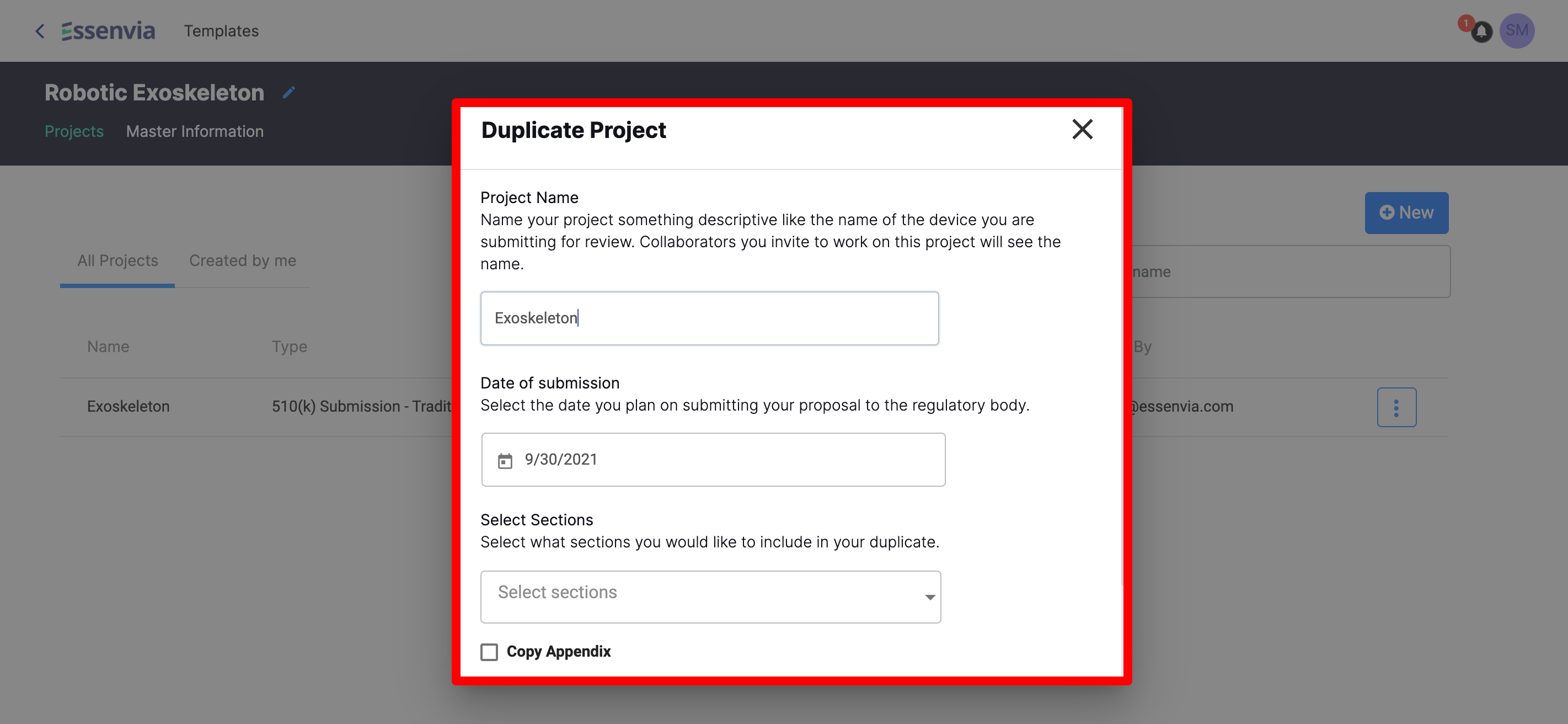This screenshot has height=724, width=1568.
Task: Focus the Project Name input field
Action: (709, 318)
